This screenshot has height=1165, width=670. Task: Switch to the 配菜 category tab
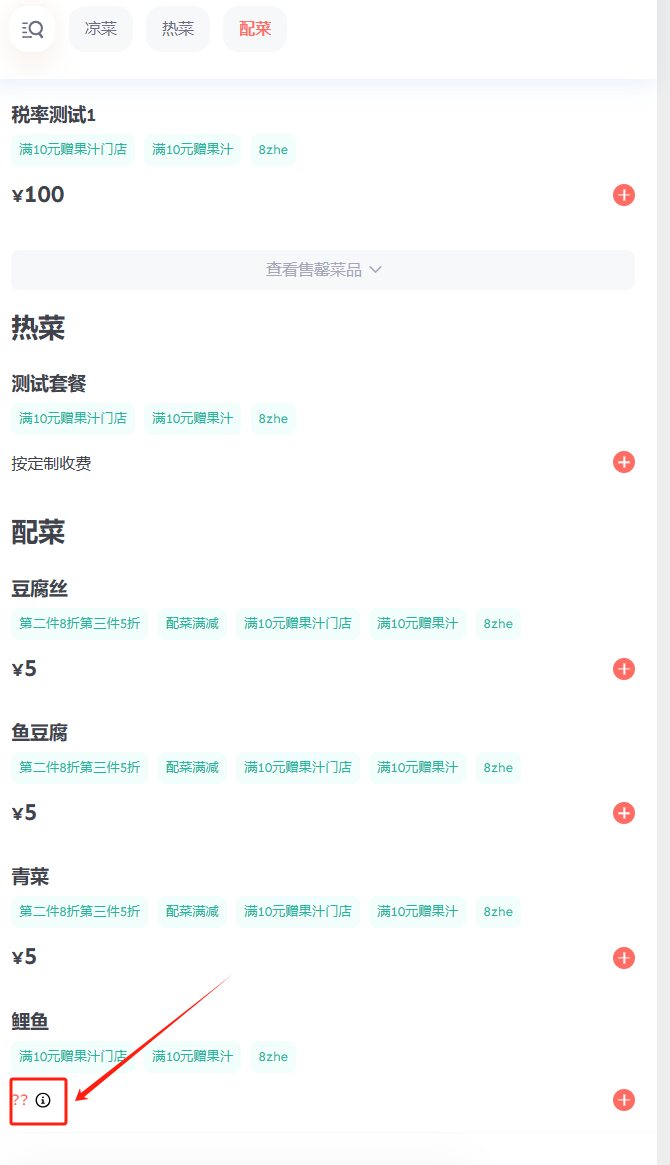point(255,29)
